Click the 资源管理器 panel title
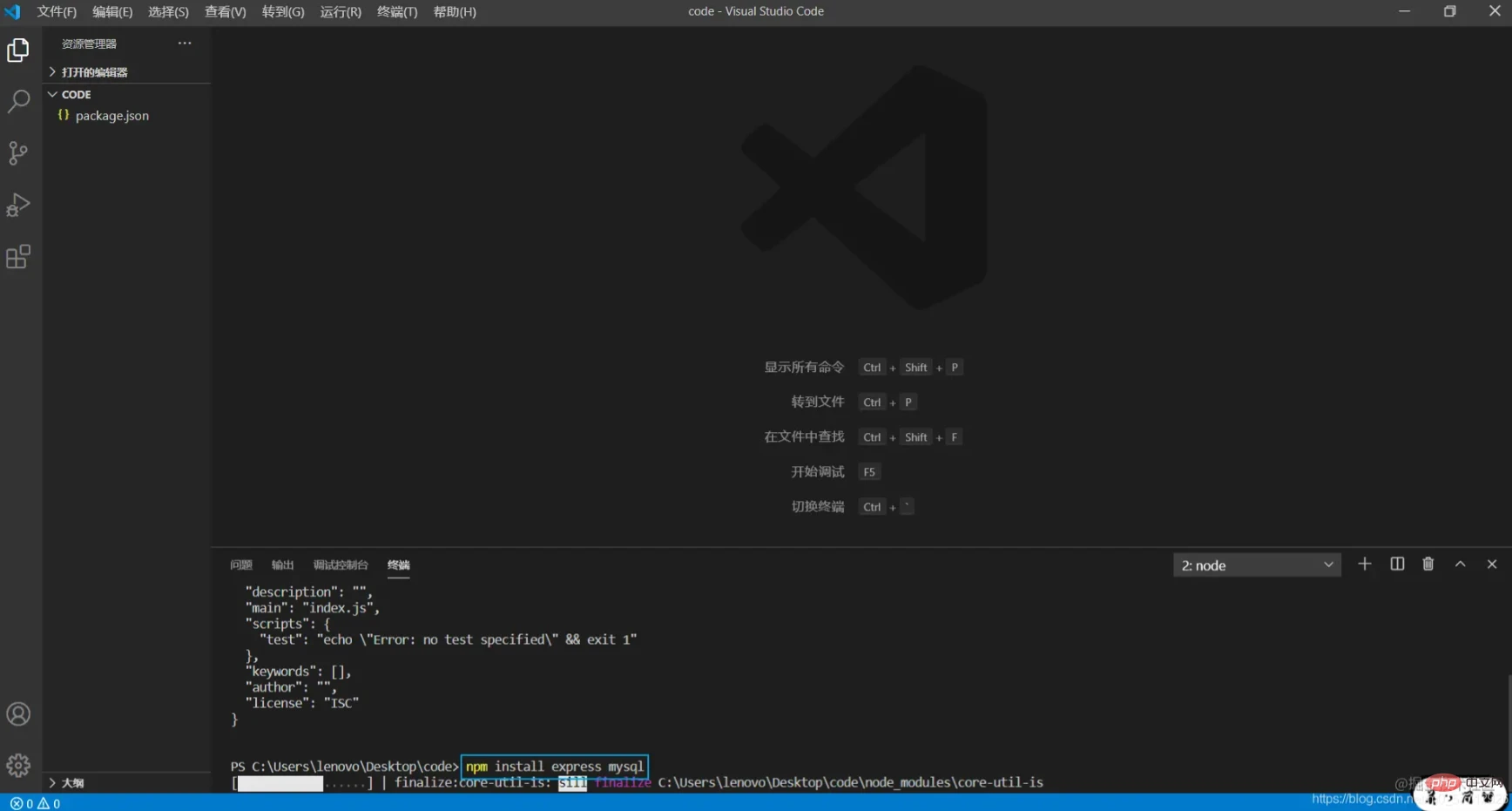Viewport: 1512px width, 811px height. click(x=89, y=44)
